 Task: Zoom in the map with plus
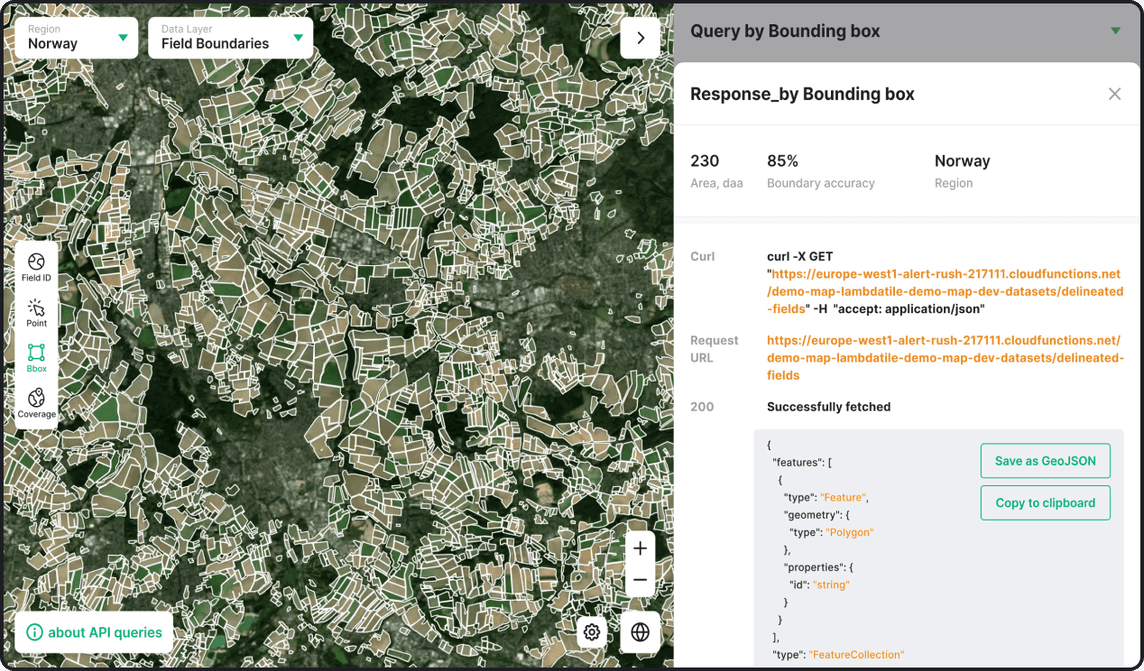[640, 548]
